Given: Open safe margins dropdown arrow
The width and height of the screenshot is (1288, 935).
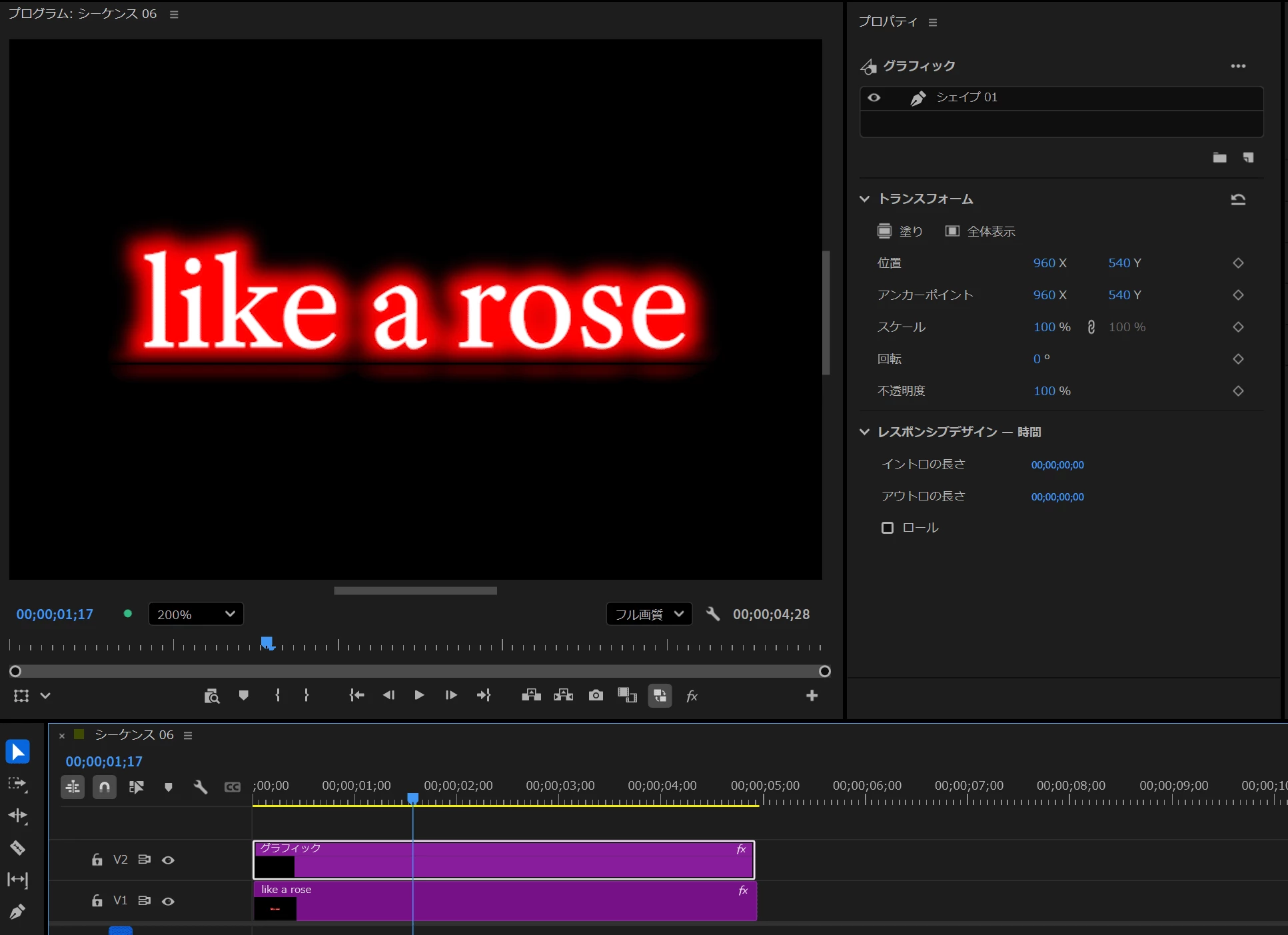Looking at the screenshot, I should (x=45, y=696).
